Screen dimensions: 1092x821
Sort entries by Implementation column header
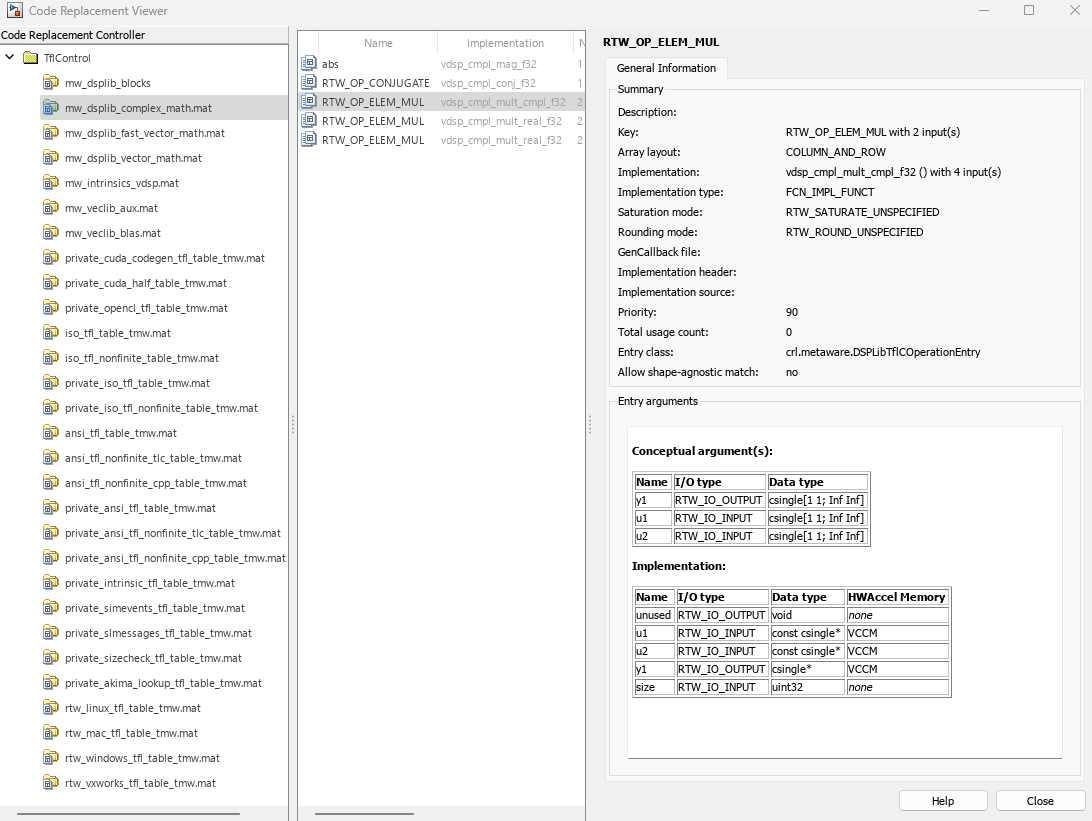tap(505, 43)
